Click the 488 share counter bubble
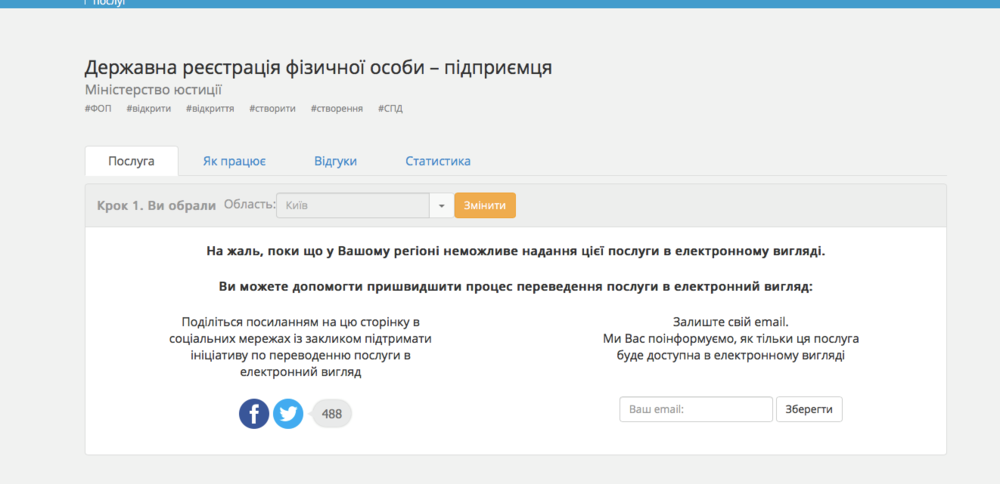The width and height of the screenshot is (1000, 484). [332, 413]
